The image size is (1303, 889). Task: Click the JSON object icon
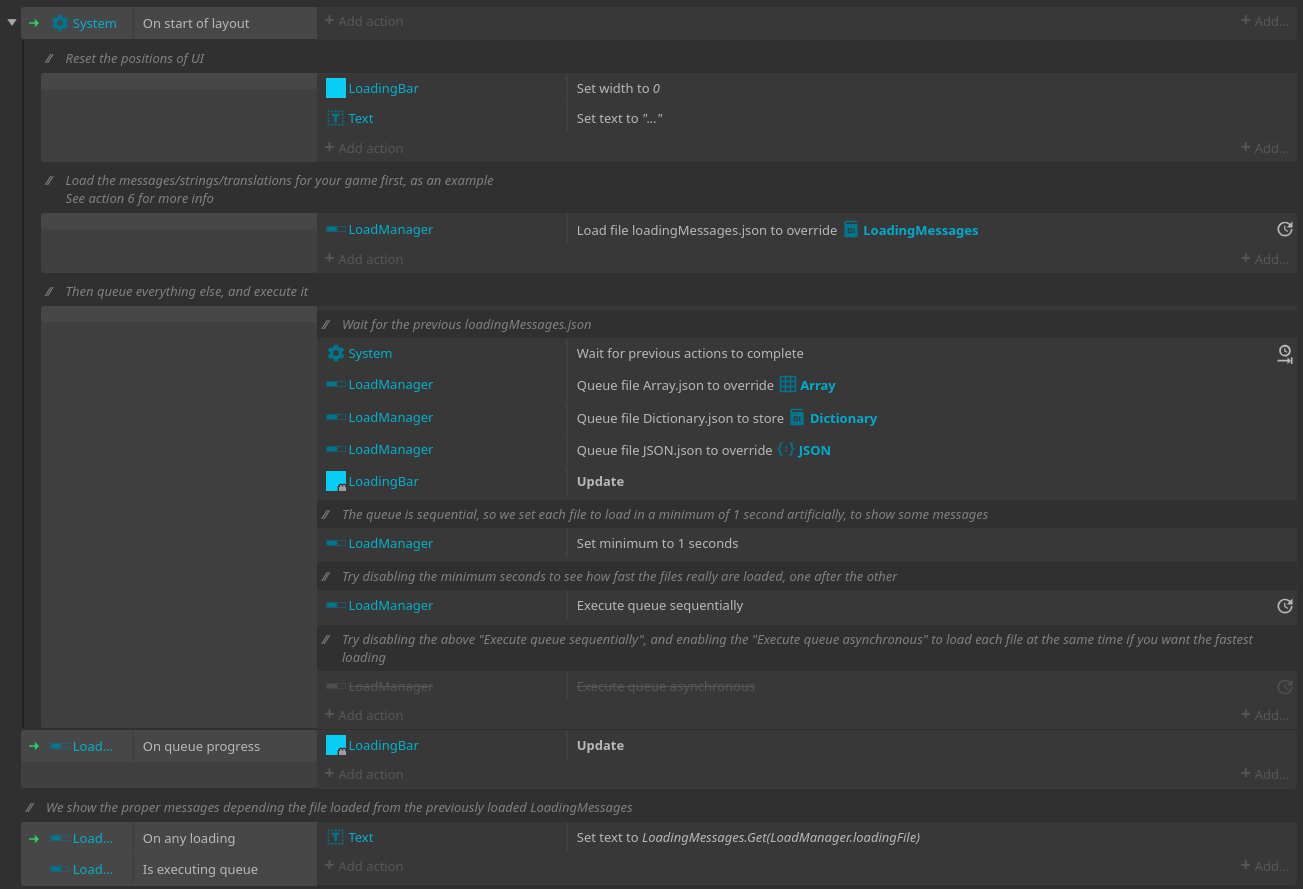(786, 450)
